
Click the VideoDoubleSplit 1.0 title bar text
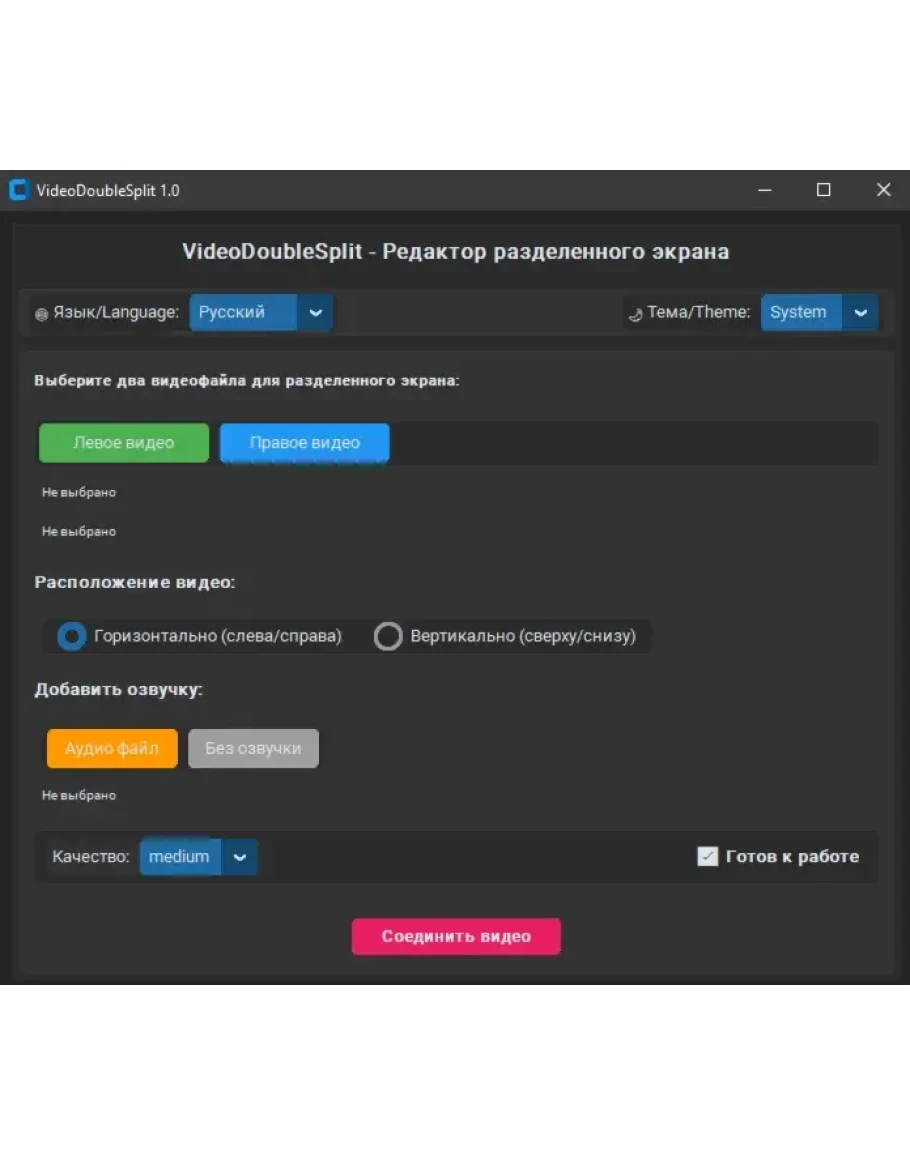pyautogui.click(x=108, y=190)
